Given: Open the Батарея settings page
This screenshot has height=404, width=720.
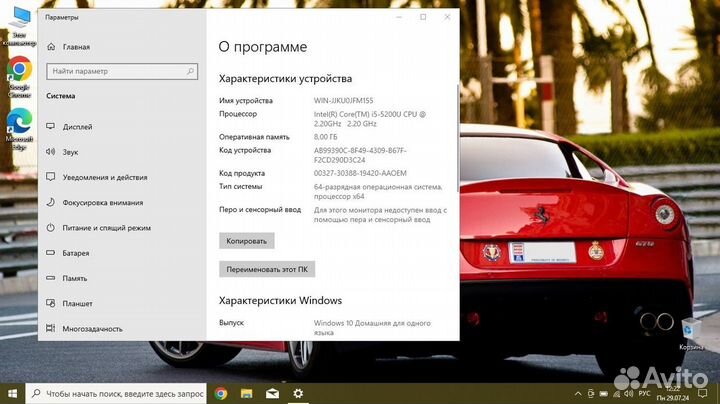Looking at the screenshot, I should coord(68,253).
